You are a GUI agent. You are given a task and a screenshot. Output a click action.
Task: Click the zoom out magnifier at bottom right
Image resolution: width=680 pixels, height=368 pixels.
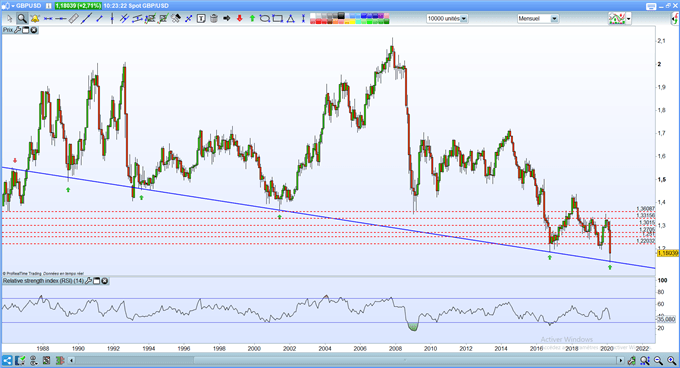click(x=658, y=360)
